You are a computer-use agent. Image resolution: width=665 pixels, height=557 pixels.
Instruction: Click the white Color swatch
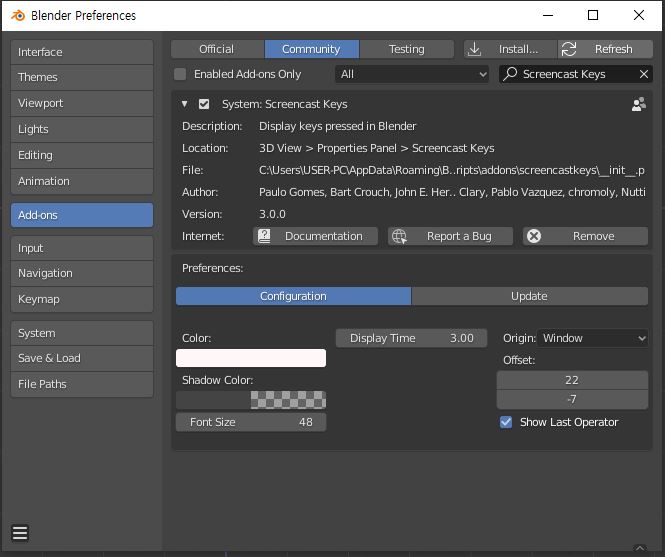coord(251,358)
